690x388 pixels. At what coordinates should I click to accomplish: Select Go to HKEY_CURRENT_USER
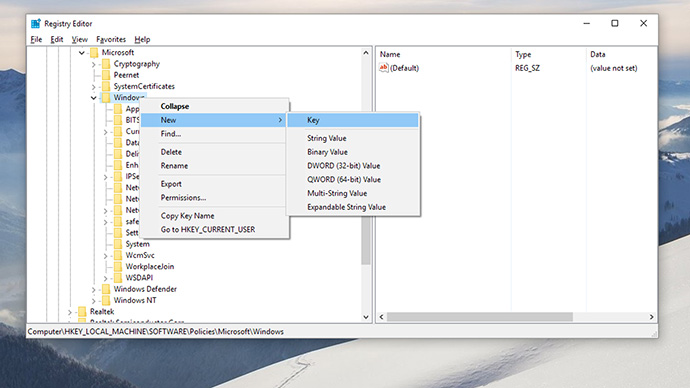point(215,229)
